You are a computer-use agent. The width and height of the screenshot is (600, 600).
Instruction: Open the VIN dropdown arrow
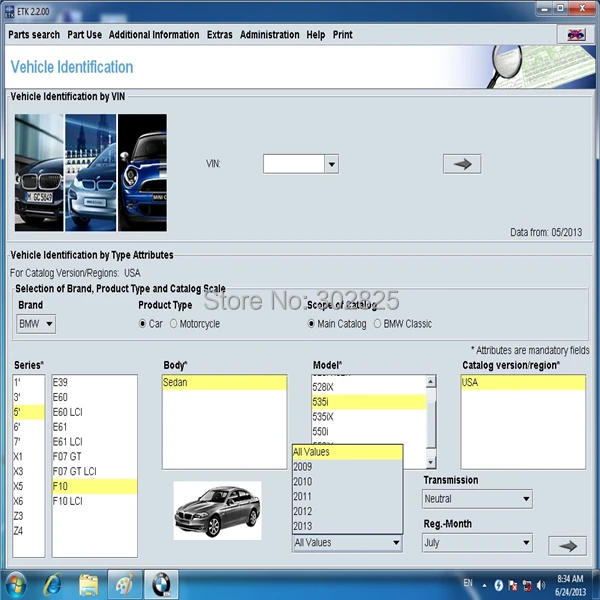[x=331, y=164]
